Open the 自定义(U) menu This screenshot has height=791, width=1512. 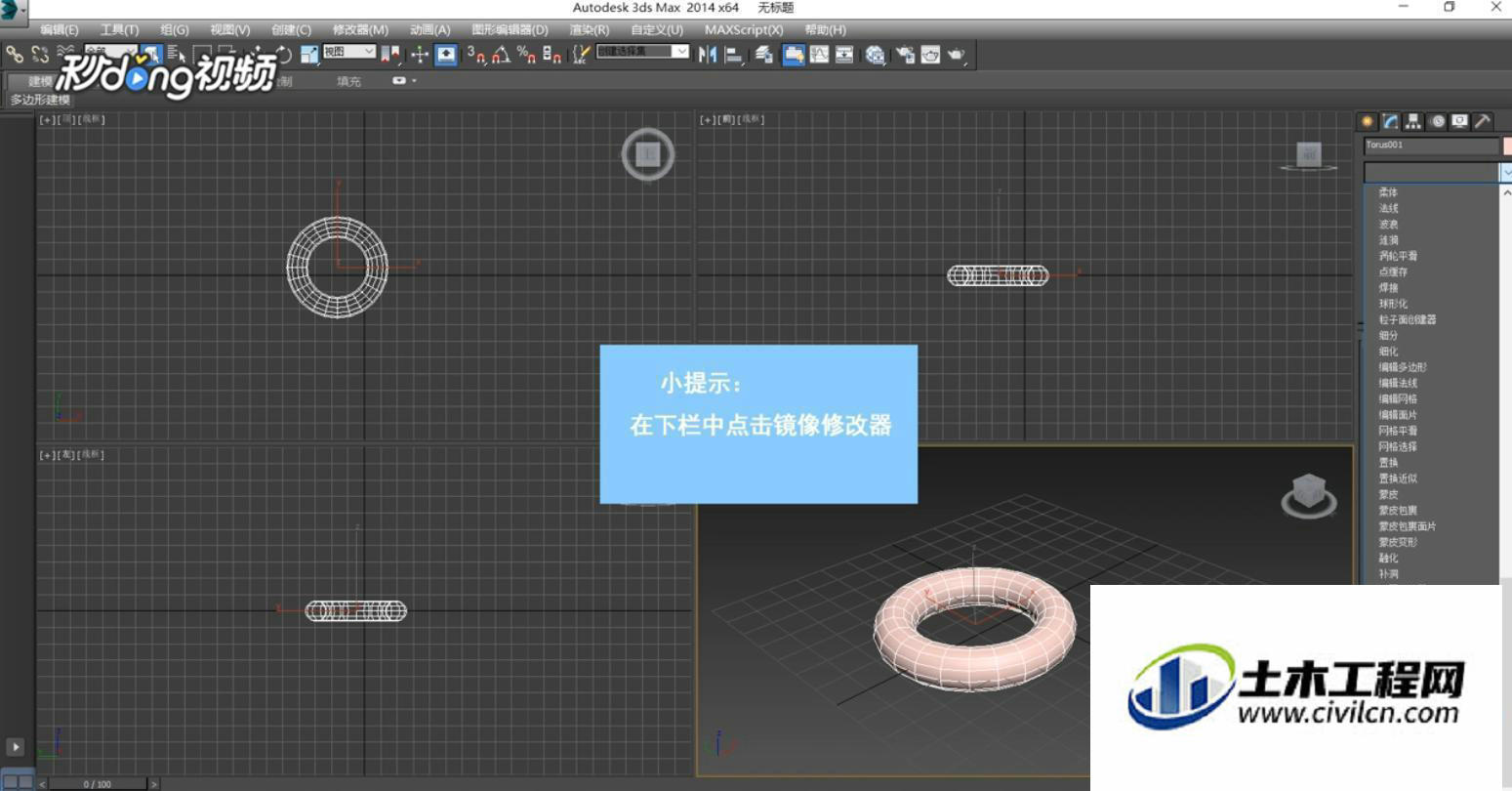coord(657,30)
